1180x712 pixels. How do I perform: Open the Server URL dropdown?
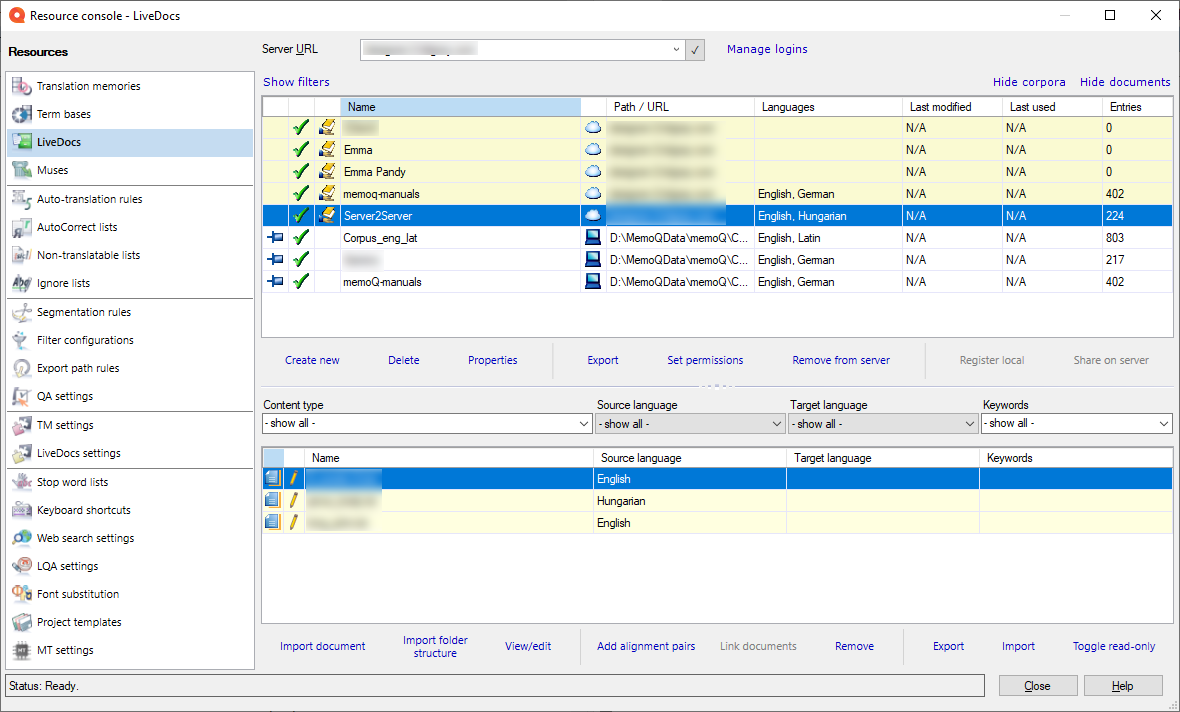click(676, 50)
